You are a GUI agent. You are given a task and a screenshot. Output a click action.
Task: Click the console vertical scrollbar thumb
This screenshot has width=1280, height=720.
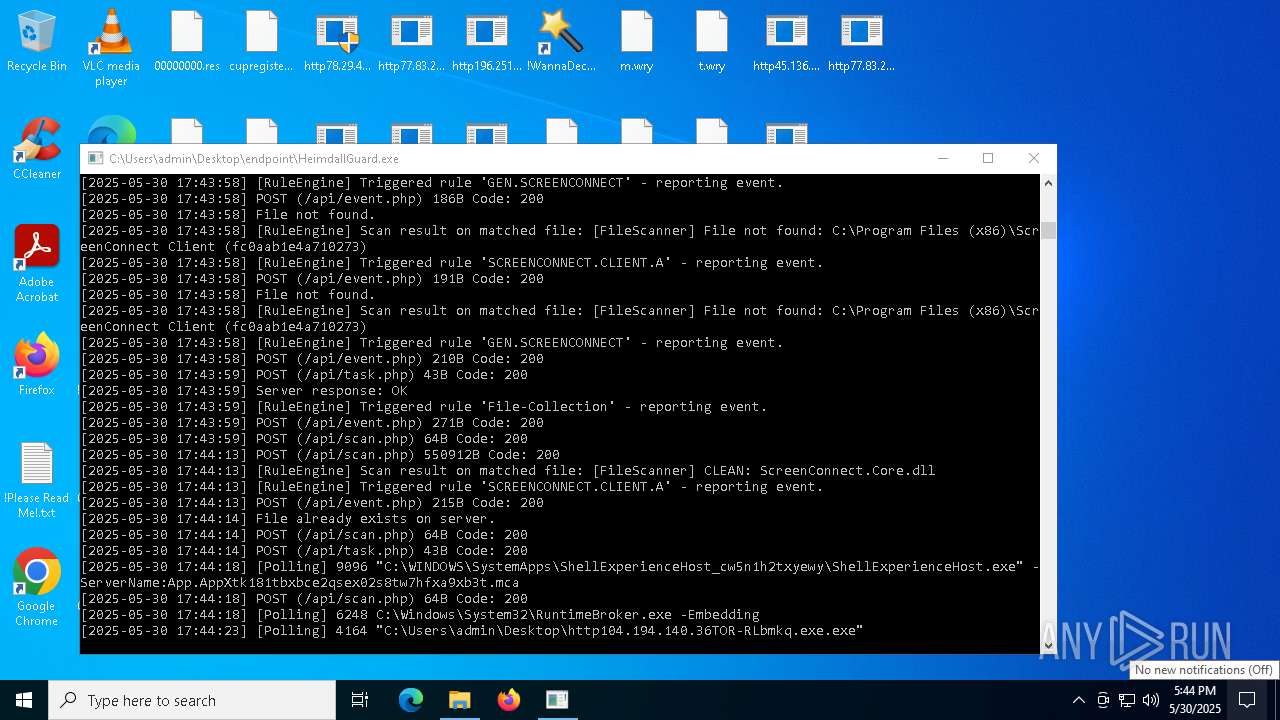pyautogui.click(x=1048, y=230)
